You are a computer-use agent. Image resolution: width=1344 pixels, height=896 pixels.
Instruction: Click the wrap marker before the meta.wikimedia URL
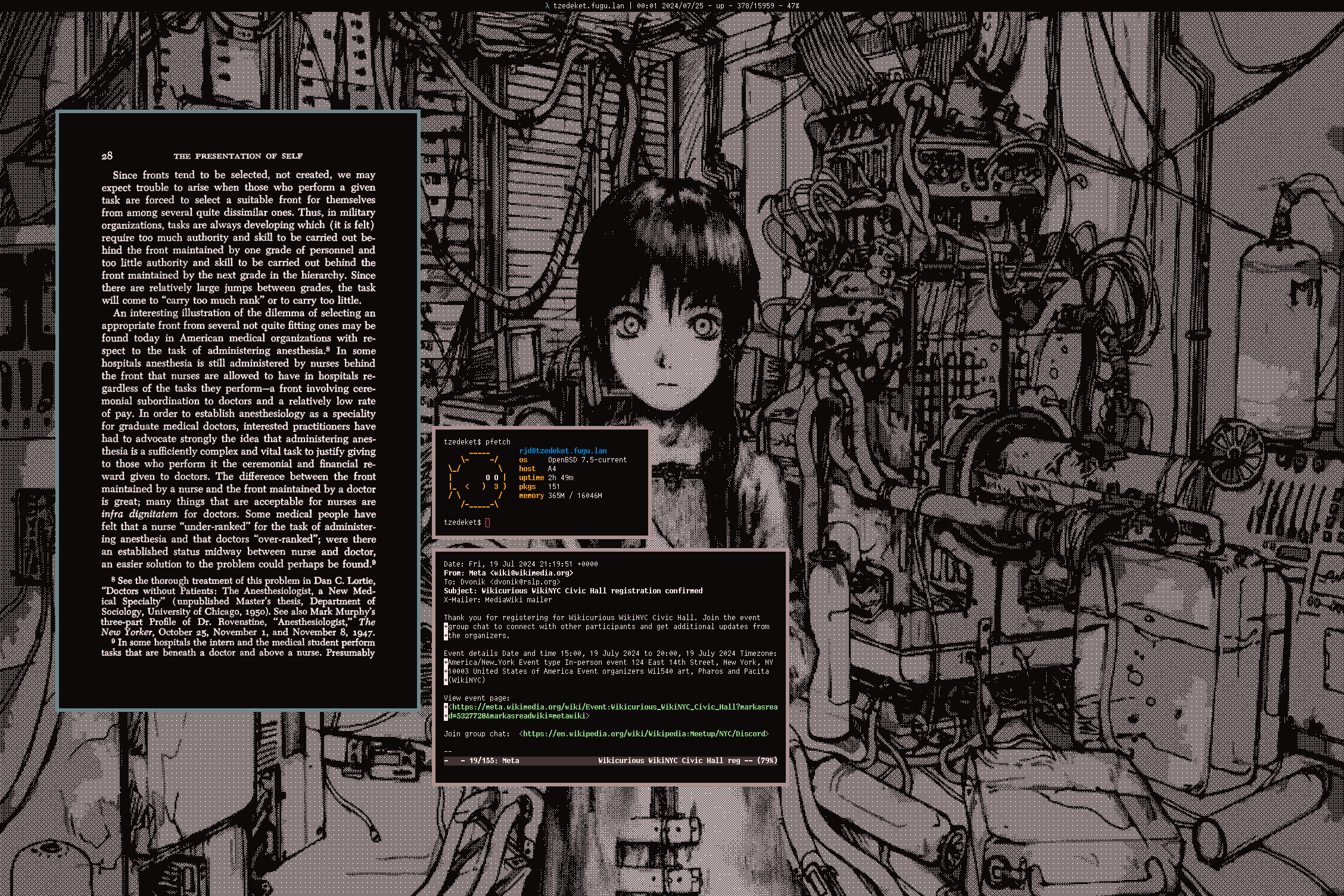446,707
